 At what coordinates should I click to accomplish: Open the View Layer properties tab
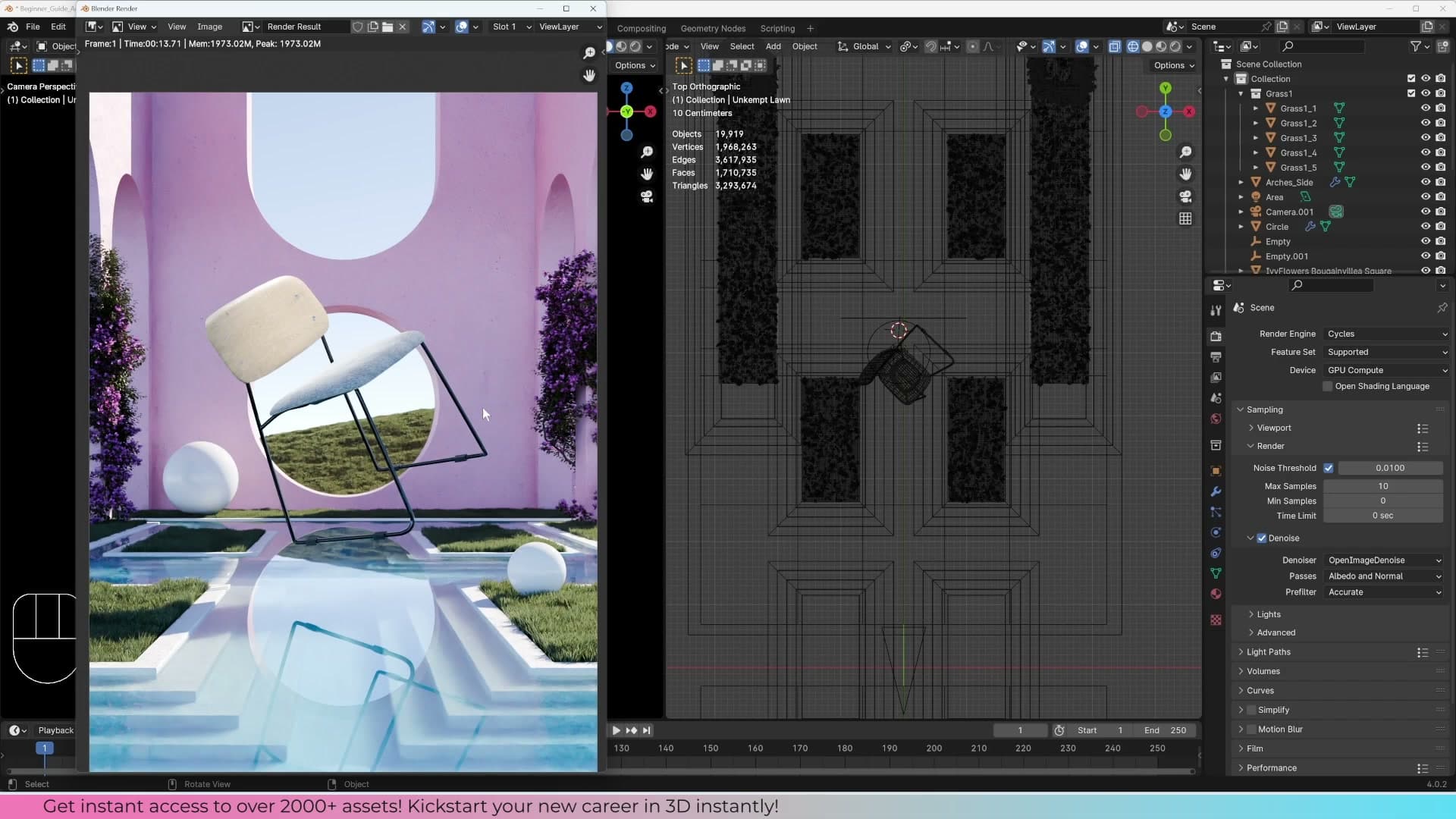[x=1216, y=377]
